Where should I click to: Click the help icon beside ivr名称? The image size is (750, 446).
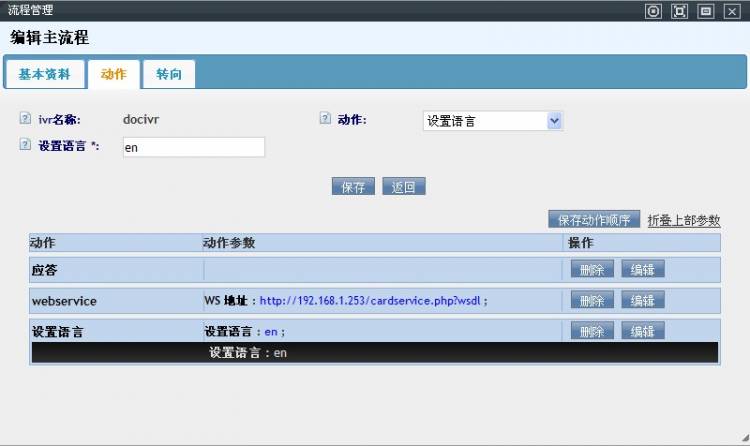[x=25, y=119]
